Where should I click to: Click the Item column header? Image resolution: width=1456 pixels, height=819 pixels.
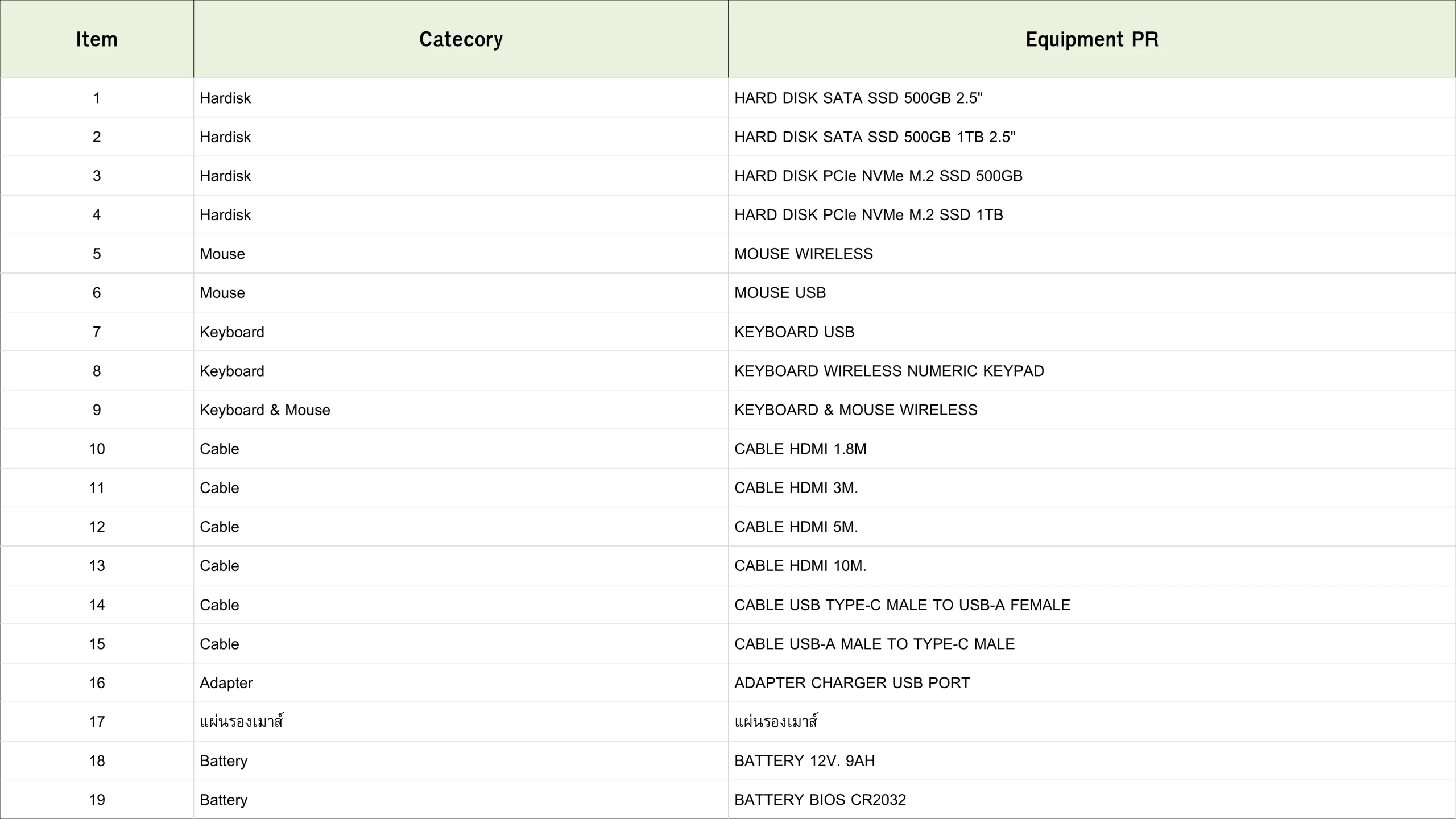pyautogui.click(x=97, y=39)
